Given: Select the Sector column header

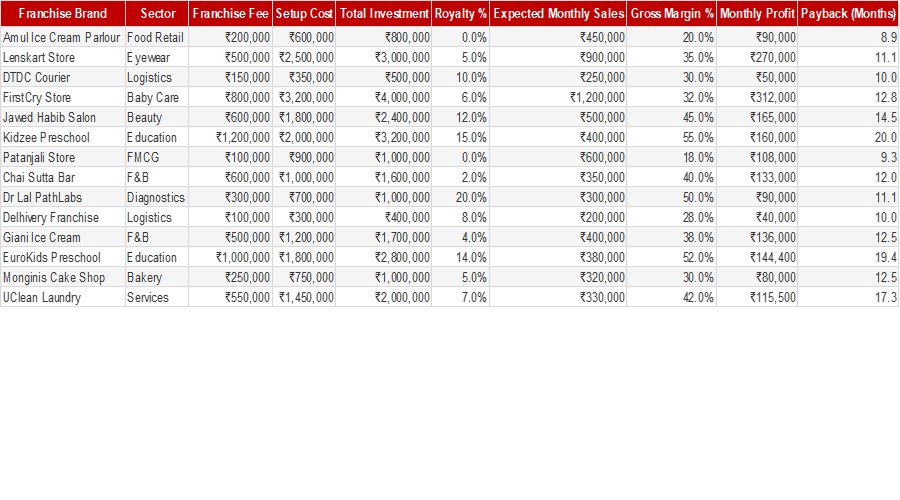Looking at the screenshot, I should (157, 13).
